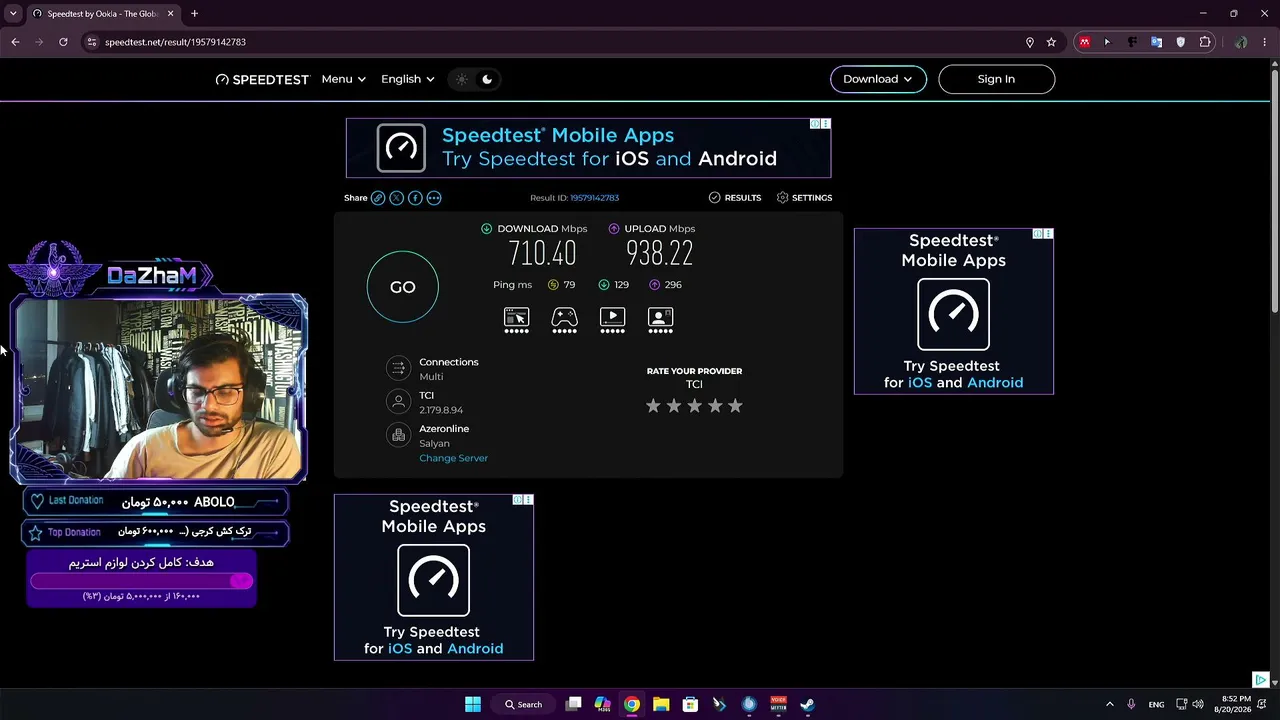Copy the share link icon
Screen dimensions: 1280x720
pos(378,198)
